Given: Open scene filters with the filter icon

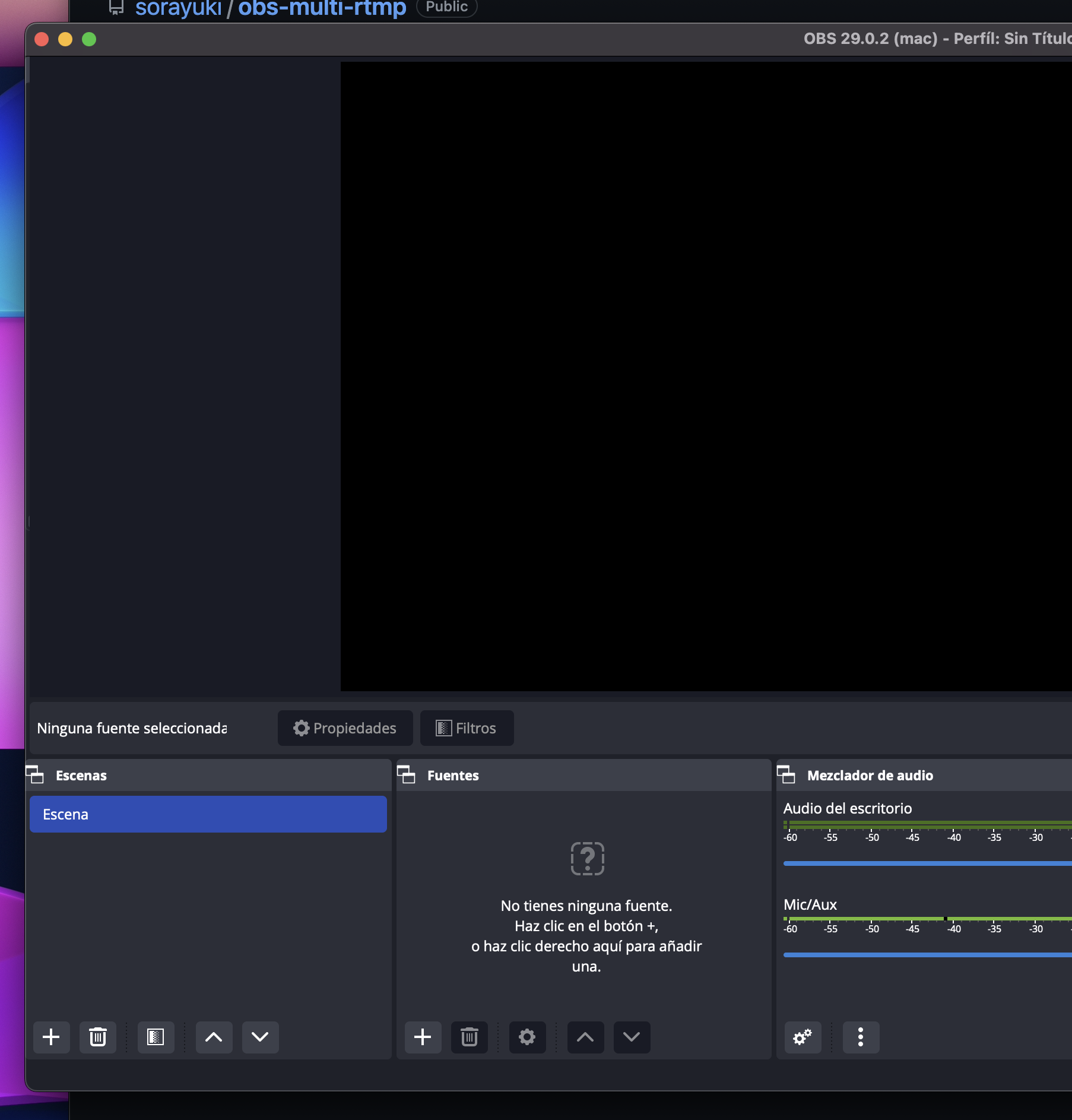Looking at the screenshot, I should [156, 1037].
